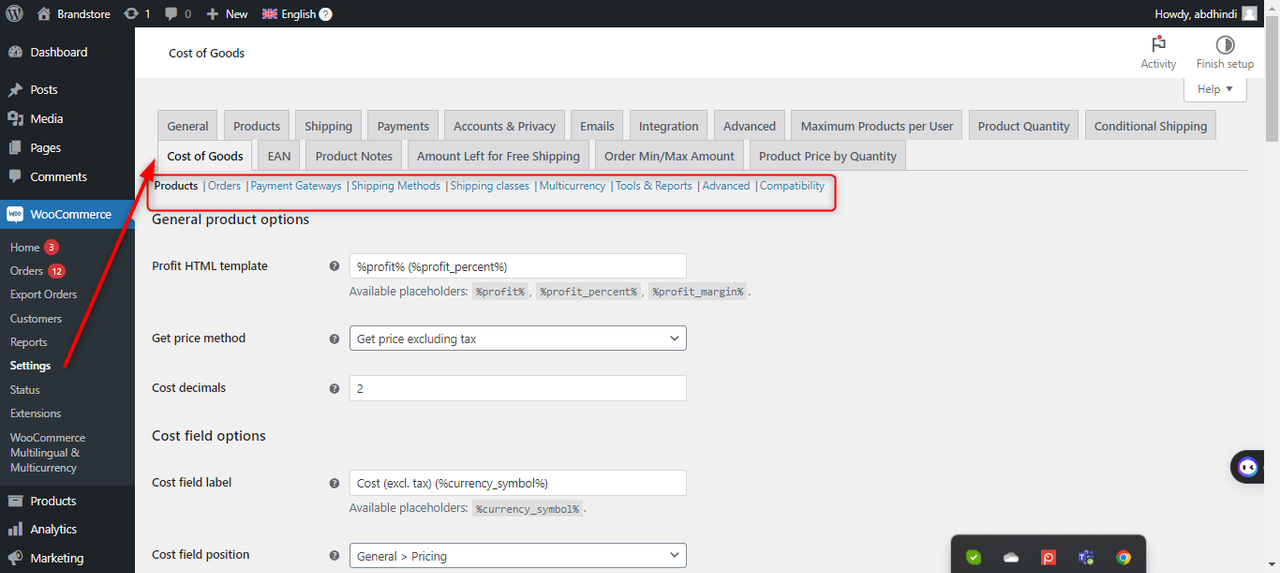Click the Cost field label input
1280x573 pixels.
pyautogui.click(x=518, y=483)
